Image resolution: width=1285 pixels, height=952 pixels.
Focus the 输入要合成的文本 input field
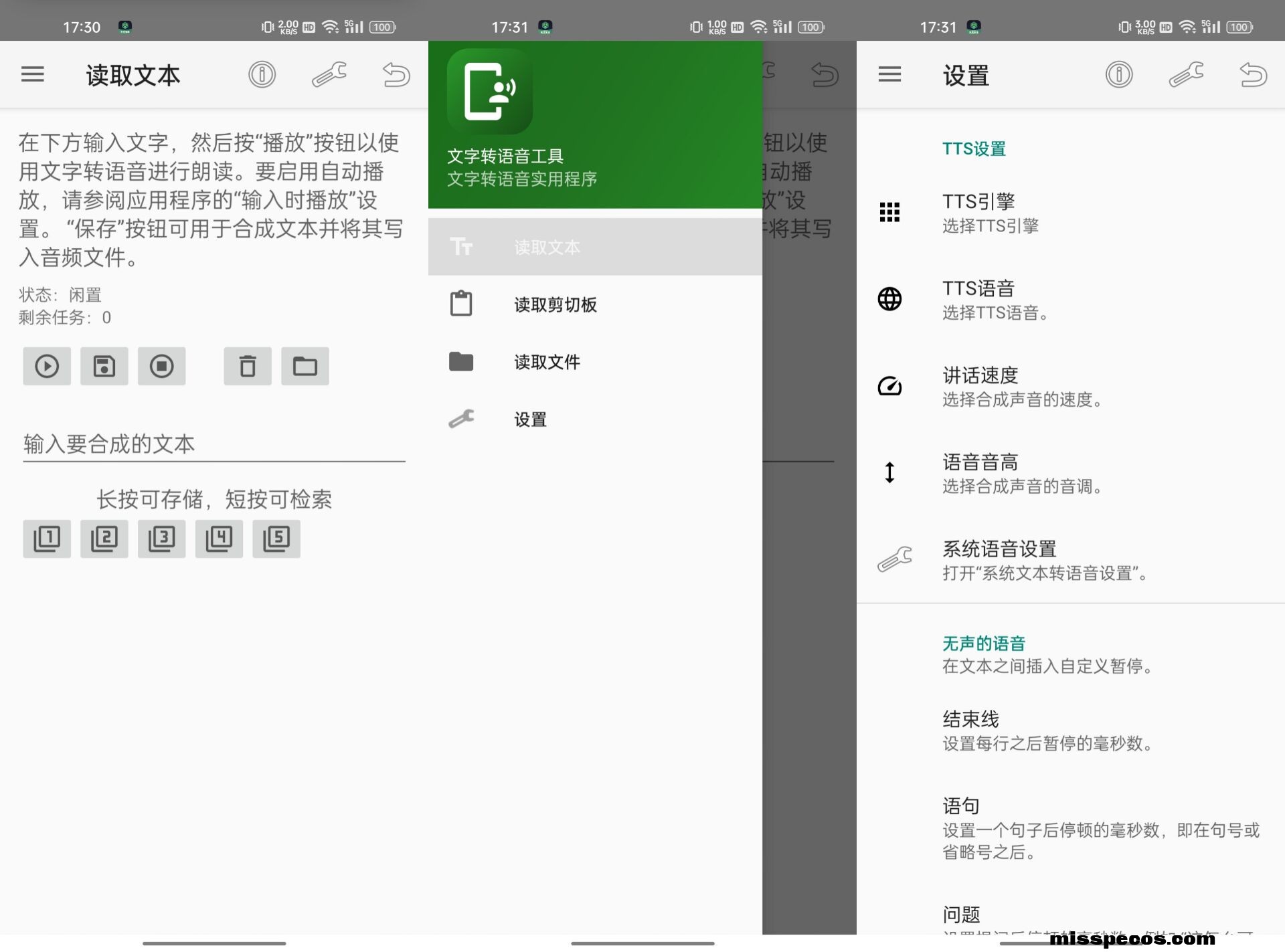pos(214,444)
